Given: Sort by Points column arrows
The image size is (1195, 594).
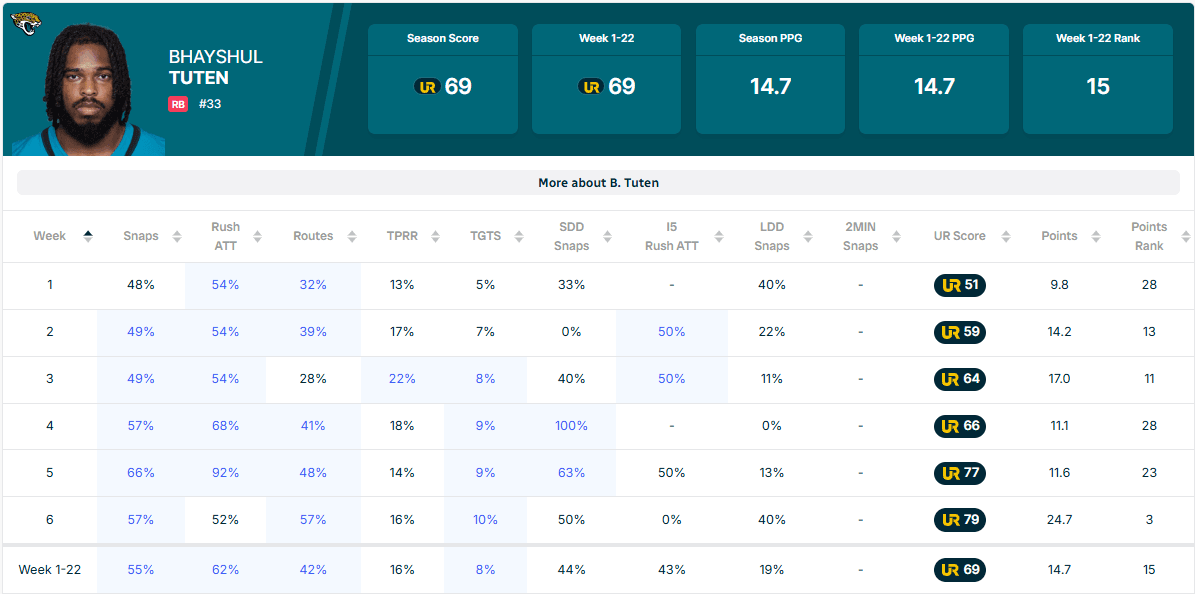Looking at the screenshot, I should (x=1095, y=236).
